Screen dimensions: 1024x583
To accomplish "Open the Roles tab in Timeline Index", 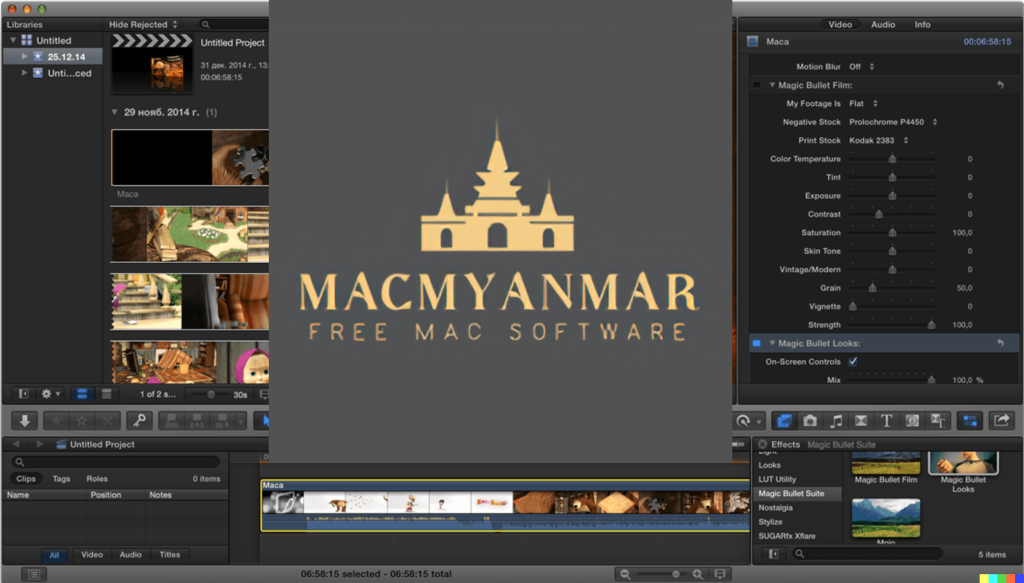I will coord(97,479).
